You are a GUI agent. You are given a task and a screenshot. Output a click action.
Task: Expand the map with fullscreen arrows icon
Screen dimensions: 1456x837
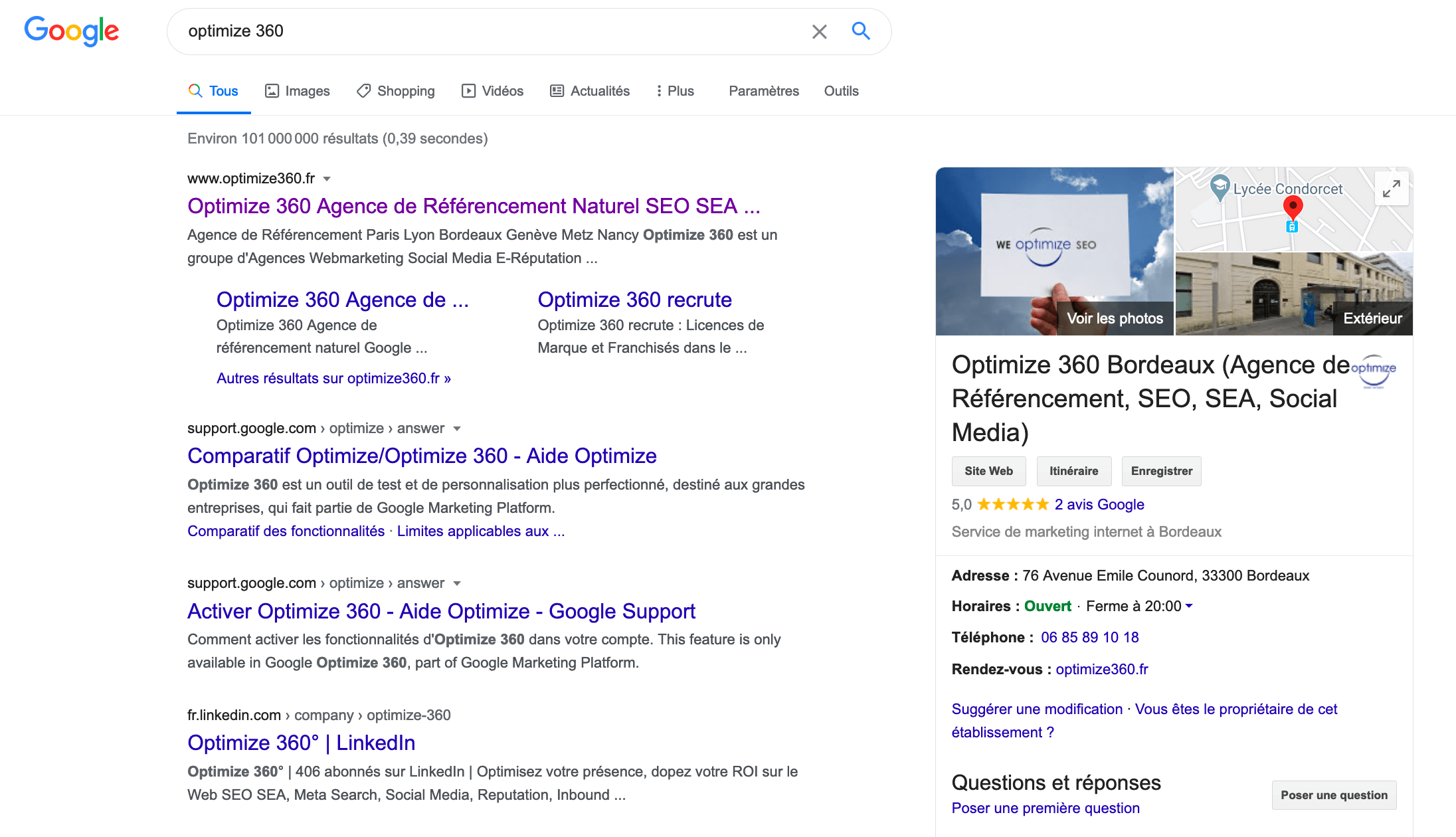point(1391,189)
